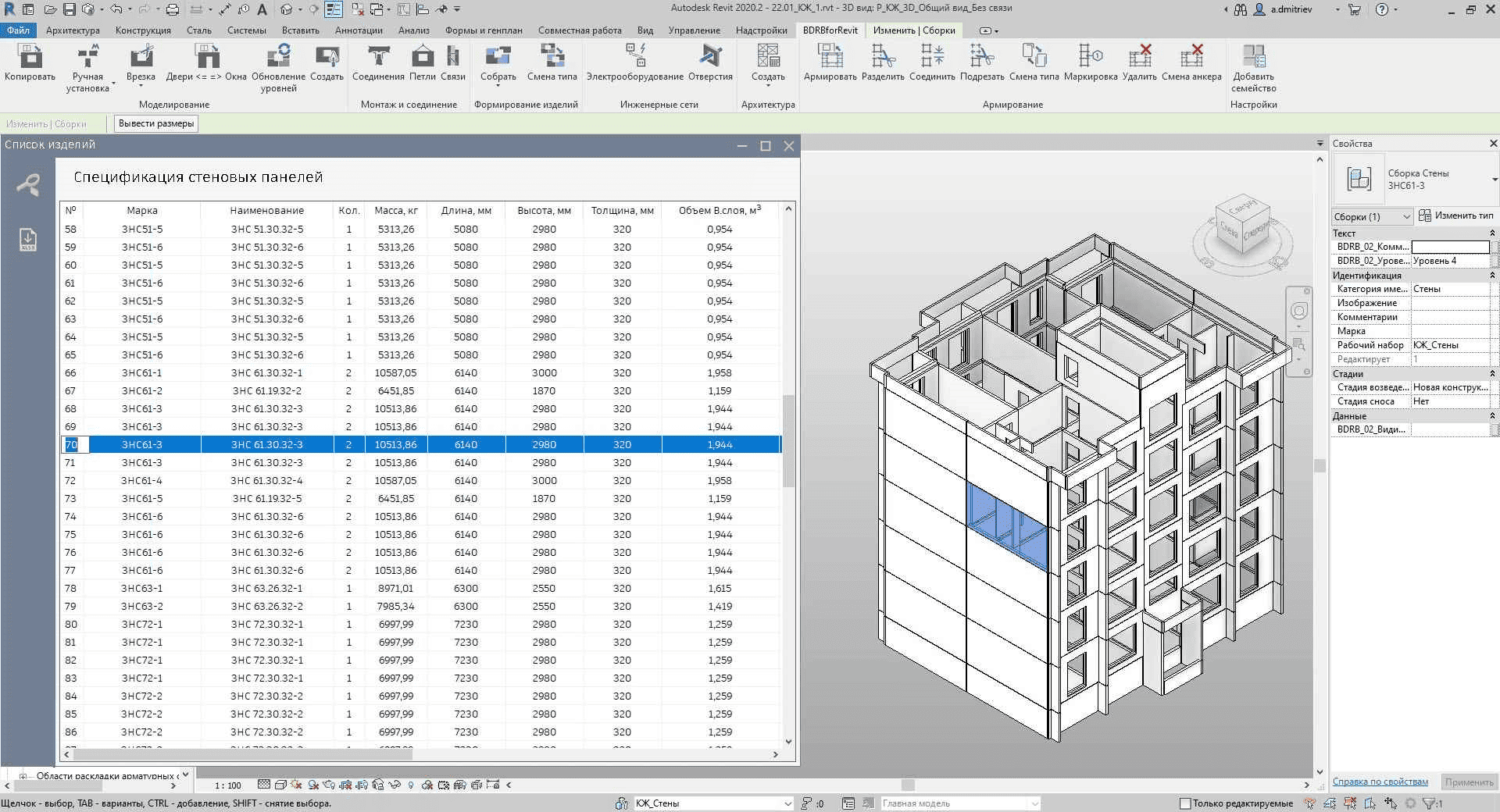Expand the КЖ_Стены workset dropdown in status bar

pyautogui.click(x=787, y=803)
